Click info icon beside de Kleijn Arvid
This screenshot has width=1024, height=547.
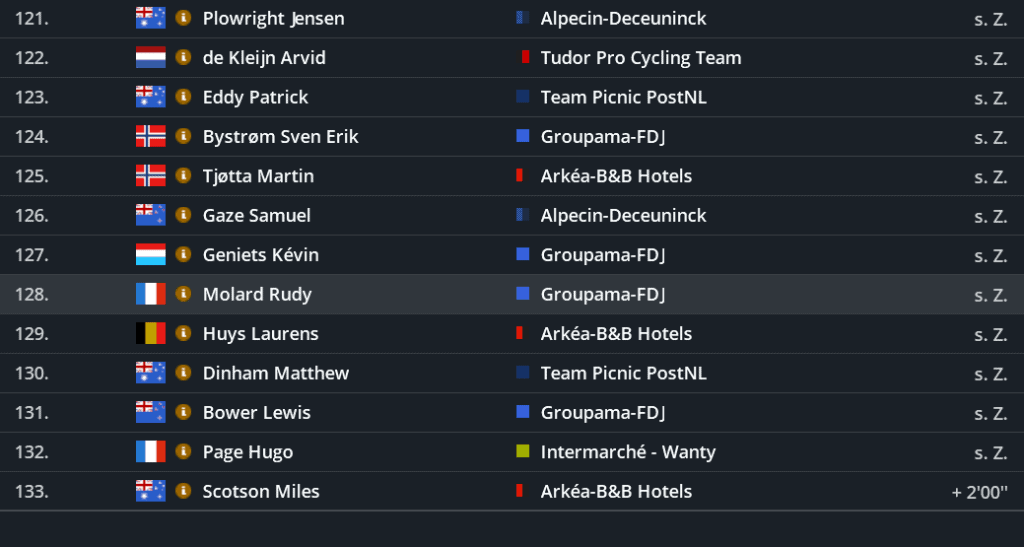183,57
